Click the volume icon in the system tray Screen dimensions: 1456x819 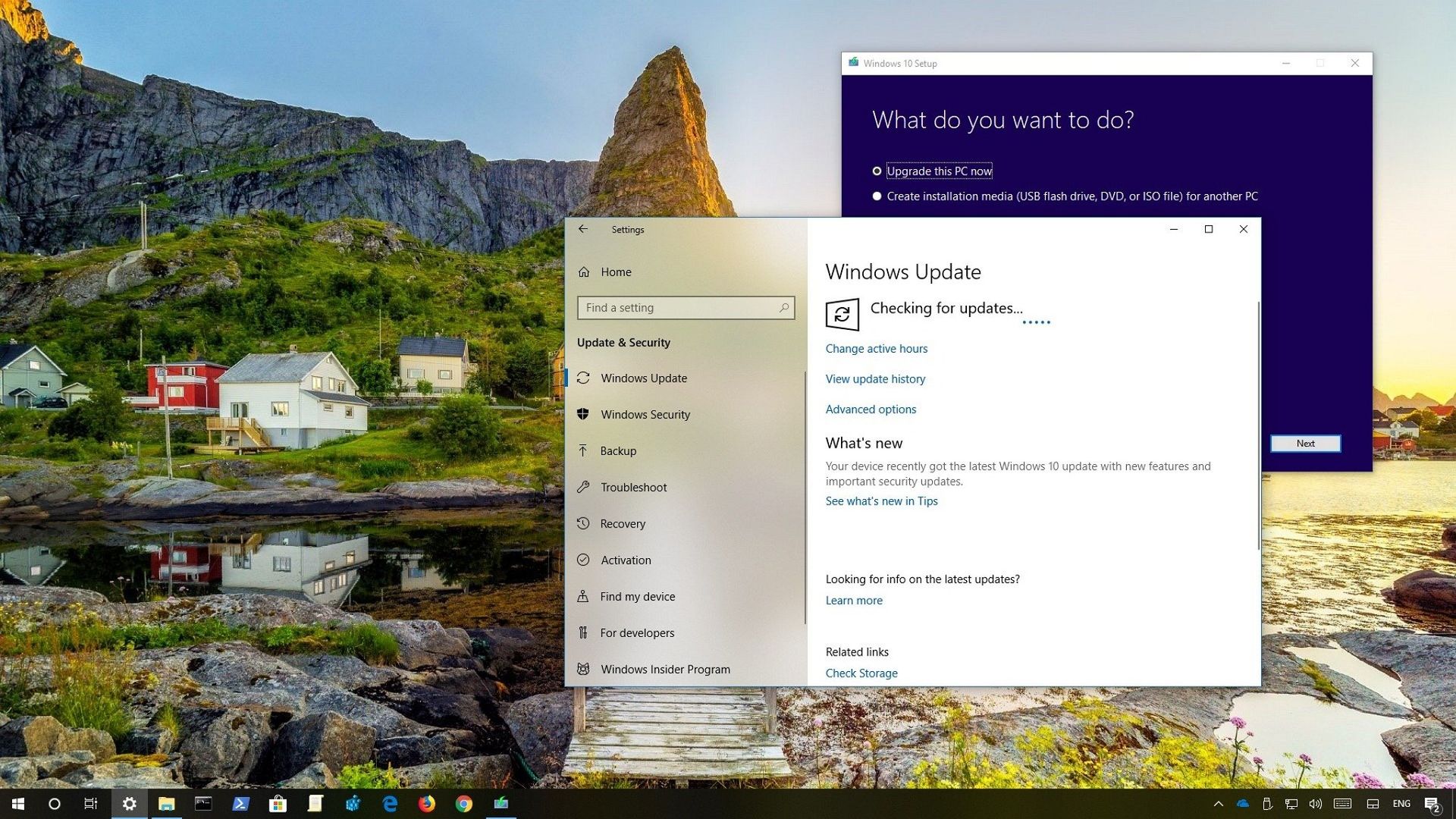[x=1316, y=803]
